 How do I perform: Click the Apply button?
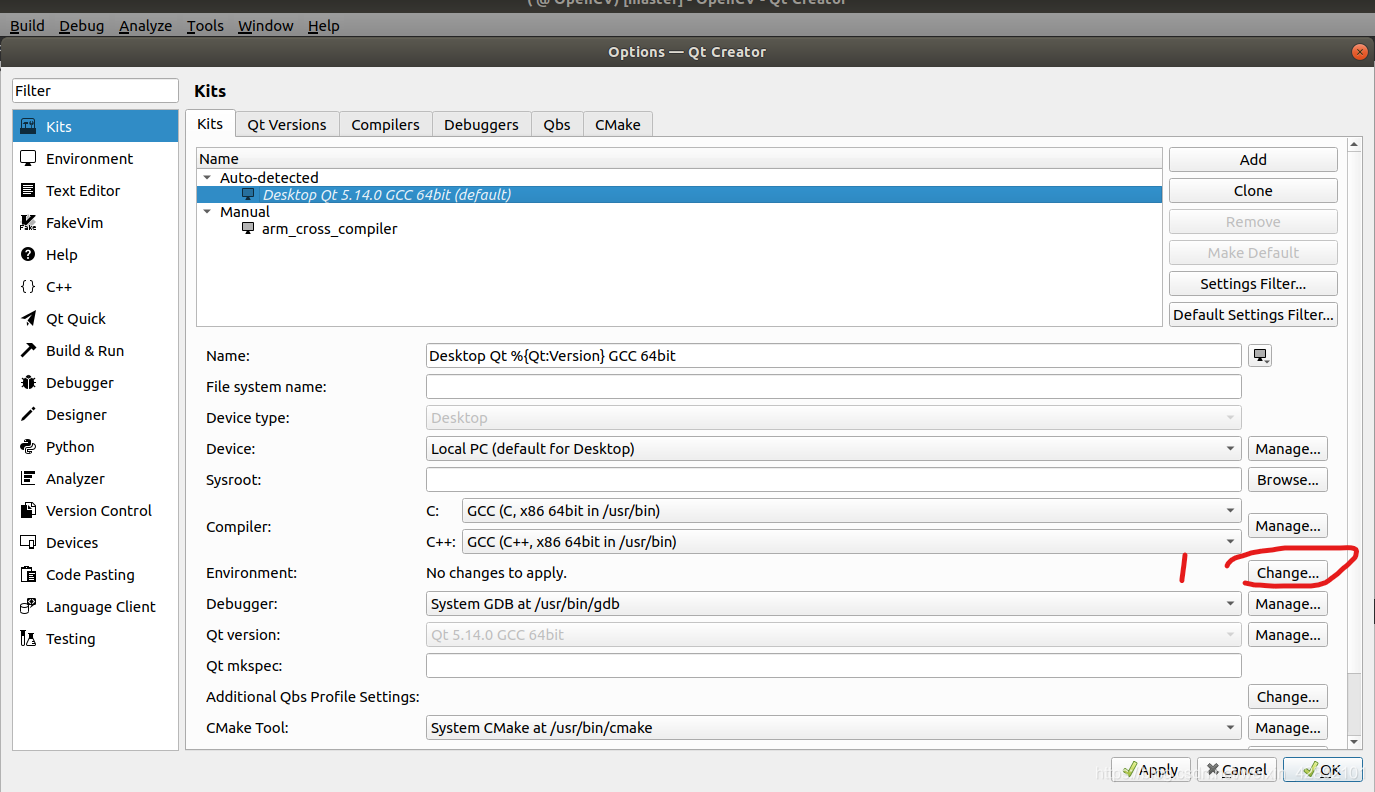coord(1151,769)
